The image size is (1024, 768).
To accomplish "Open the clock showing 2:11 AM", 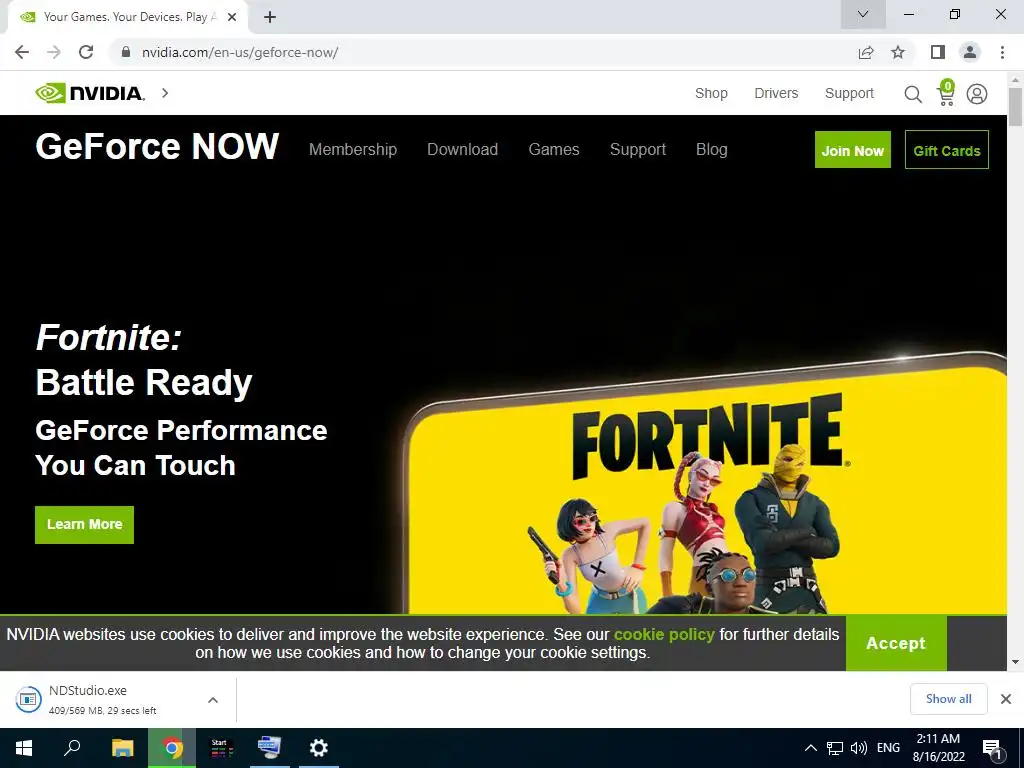I will [x=938, y=748].
